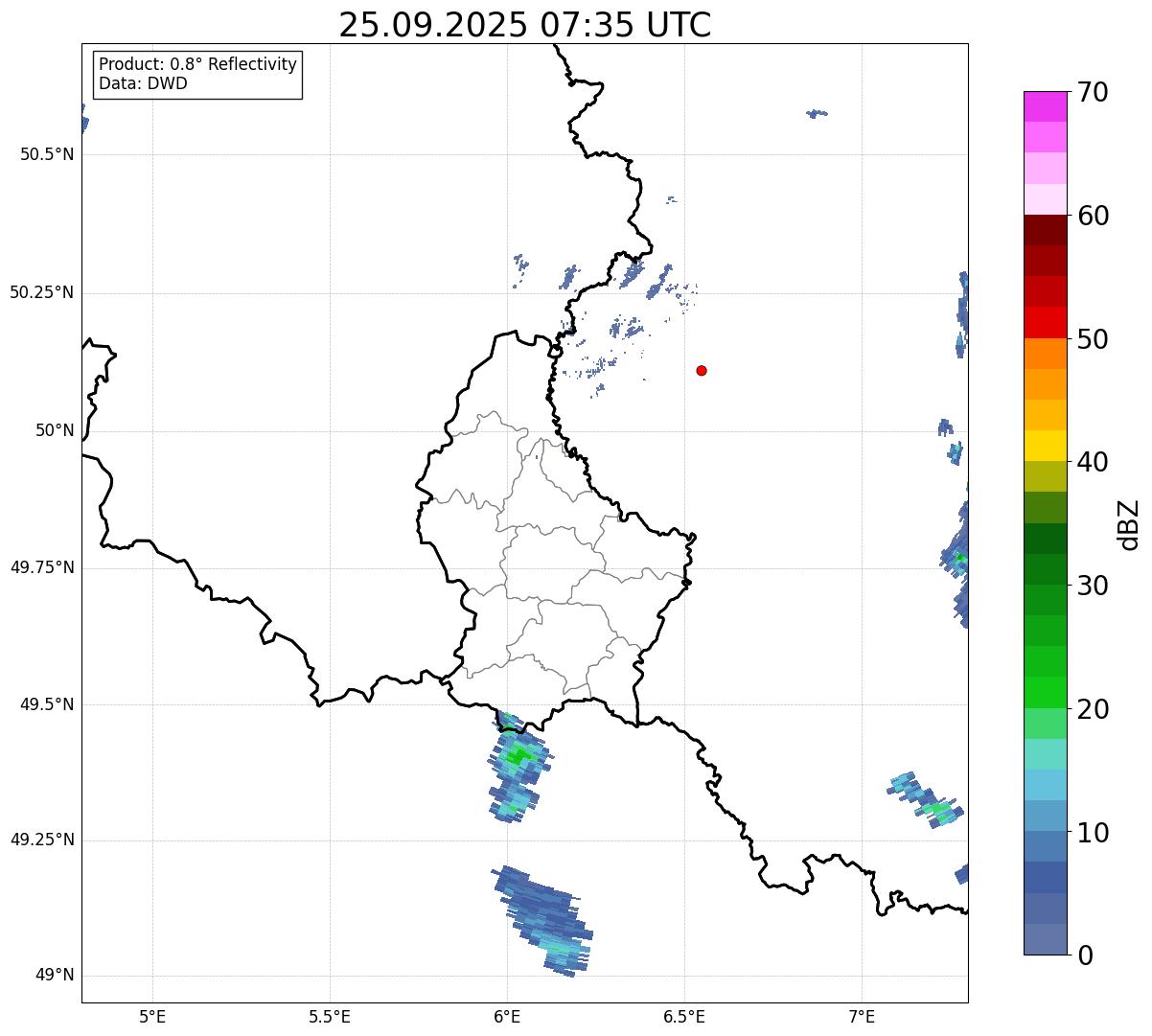Click the magenta top segment of the colorbar
The image size is (1152, 1036).
(1046, 106)
